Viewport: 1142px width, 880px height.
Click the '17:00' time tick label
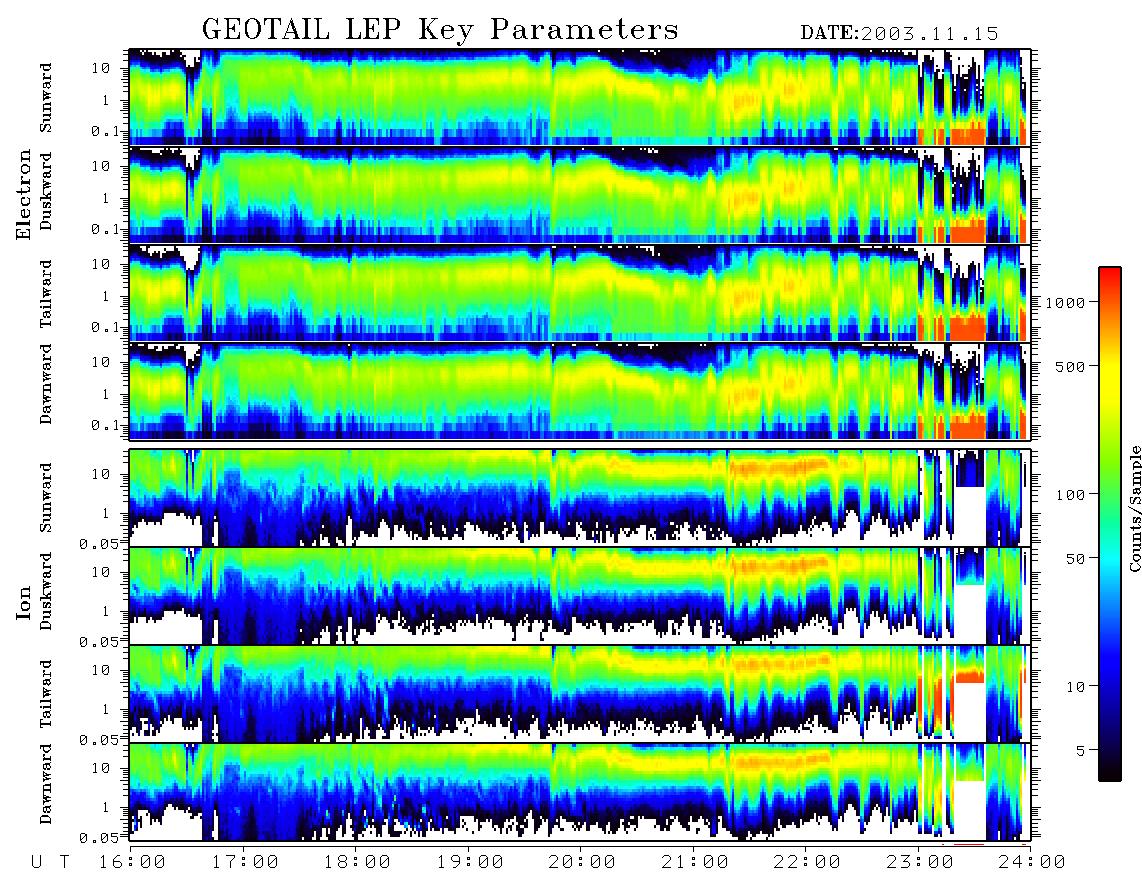(245, 863)
